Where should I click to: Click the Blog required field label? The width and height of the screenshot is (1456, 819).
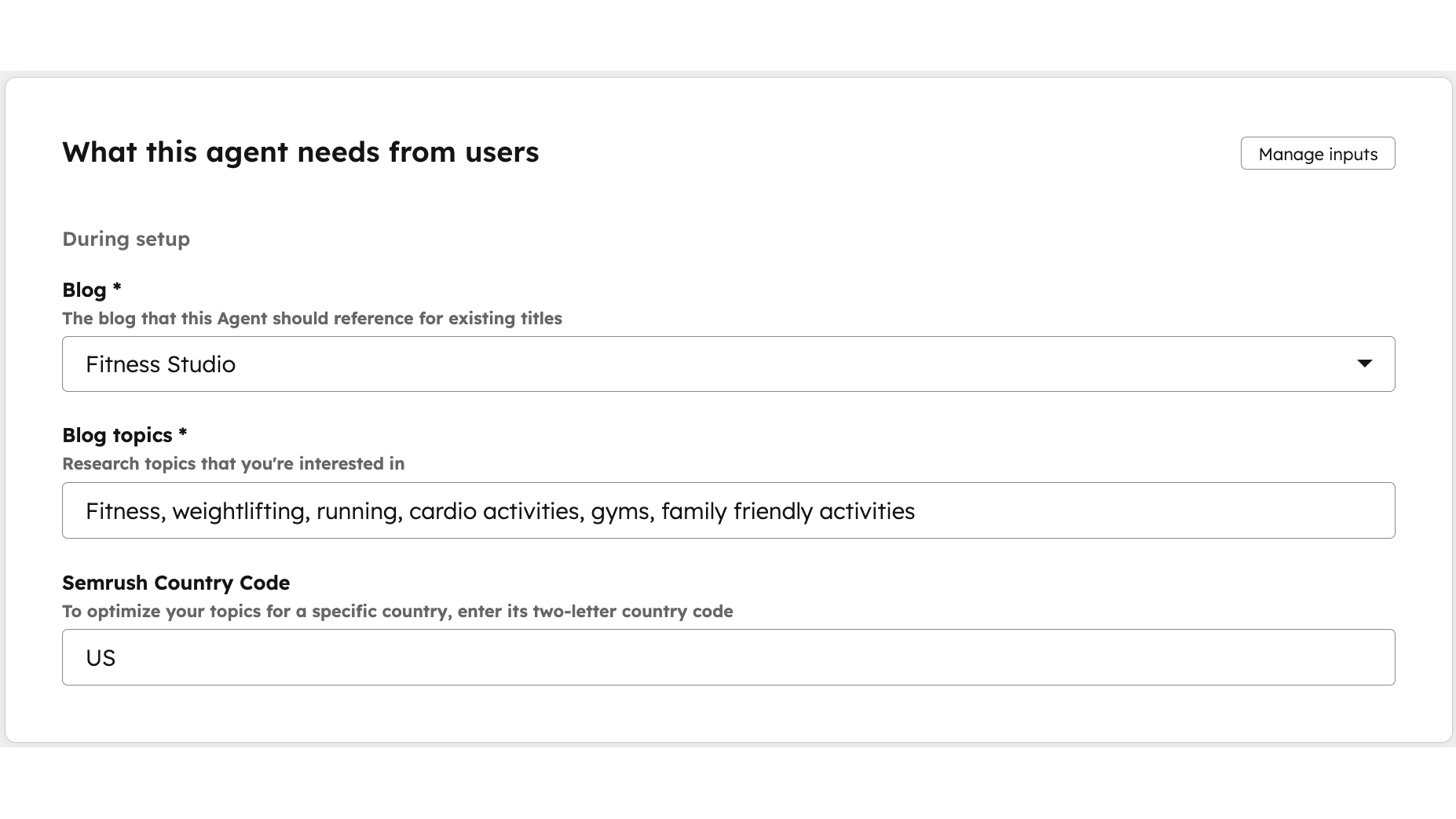[90, 290]
